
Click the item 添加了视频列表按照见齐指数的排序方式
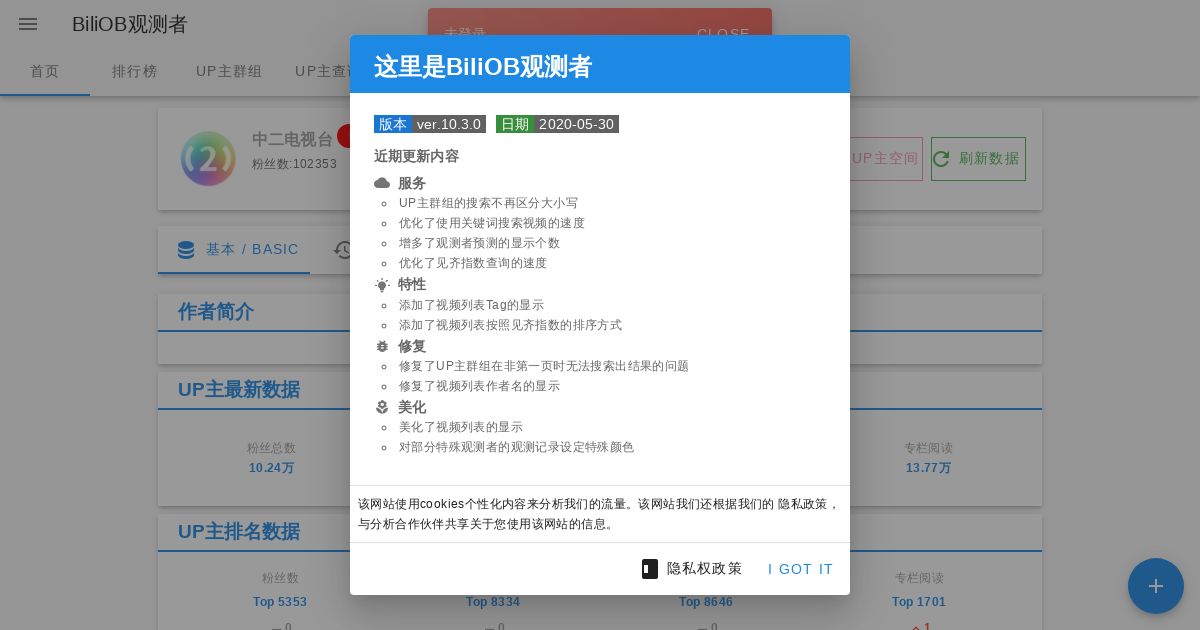coord(510,325)
